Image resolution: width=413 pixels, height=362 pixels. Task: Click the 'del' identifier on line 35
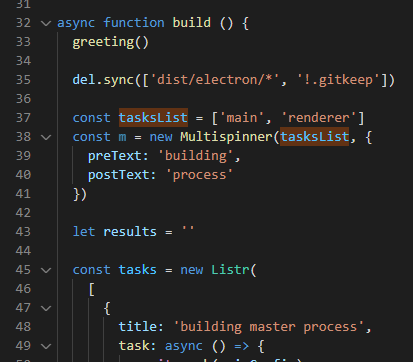coord(84,80)
